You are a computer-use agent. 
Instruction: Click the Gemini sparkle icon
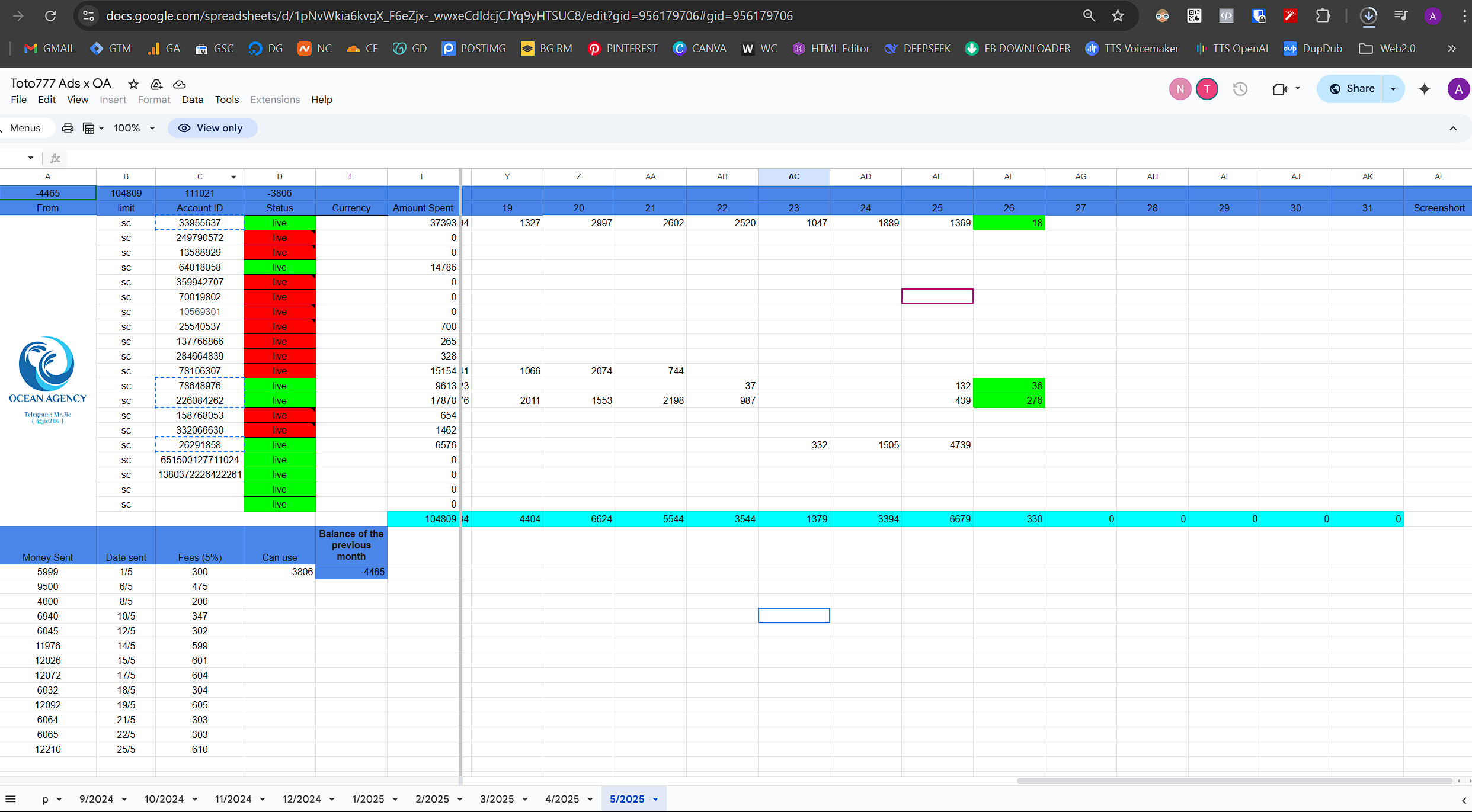(x=1425, y=89)
